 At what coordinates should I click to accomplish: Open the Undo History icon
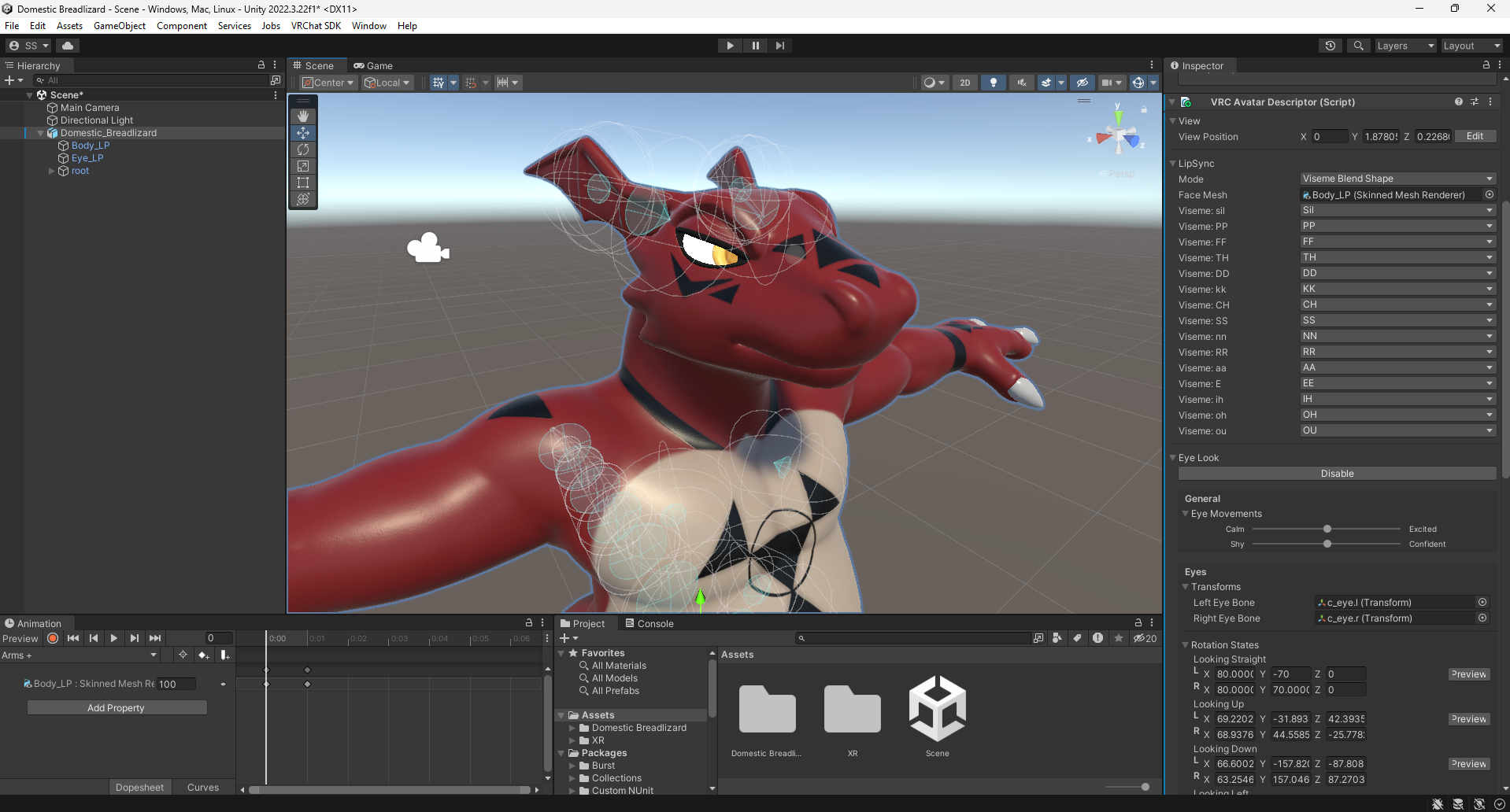tap(1331, 46)
